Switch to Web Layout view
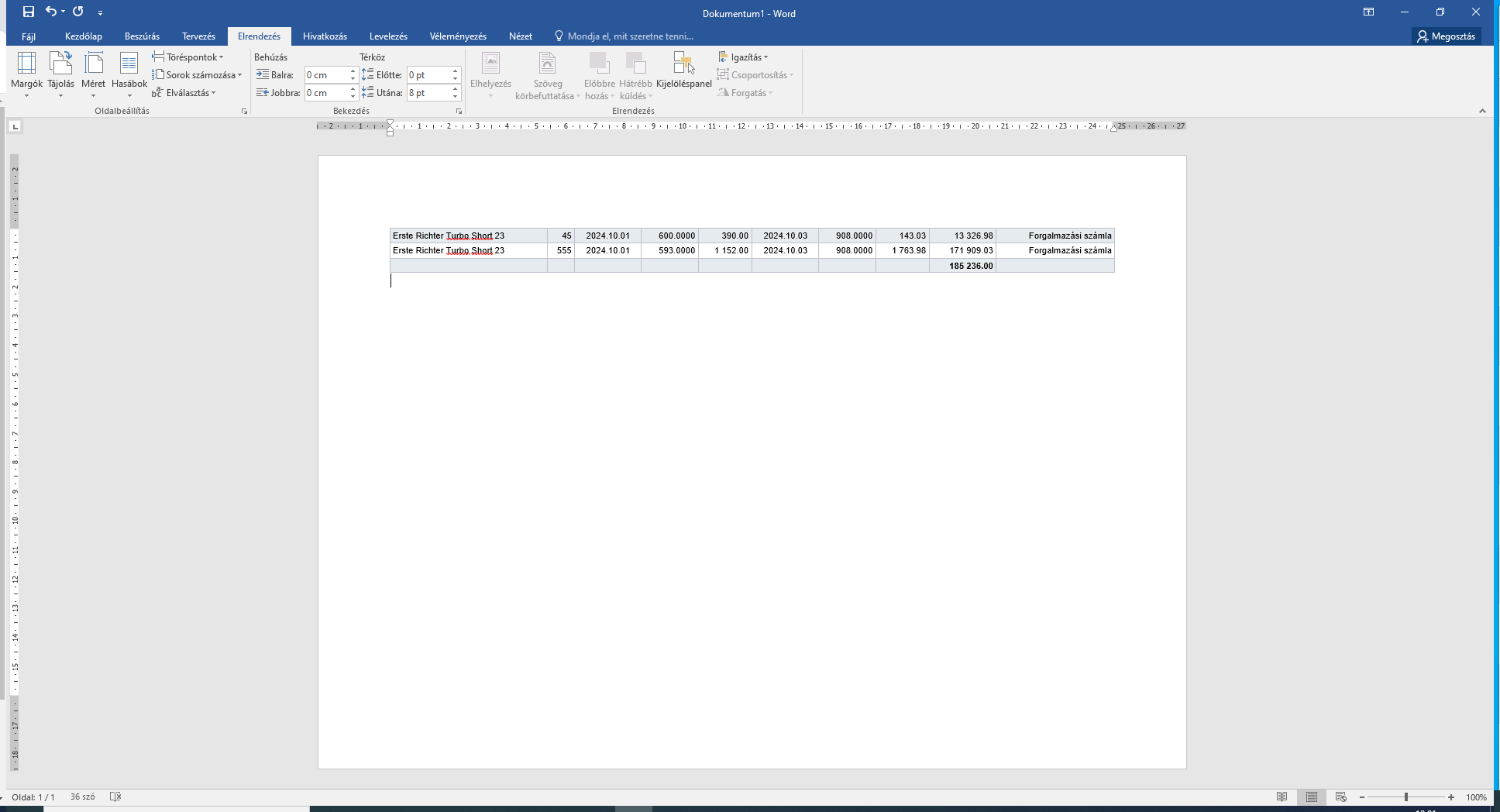 point(1341,797)
